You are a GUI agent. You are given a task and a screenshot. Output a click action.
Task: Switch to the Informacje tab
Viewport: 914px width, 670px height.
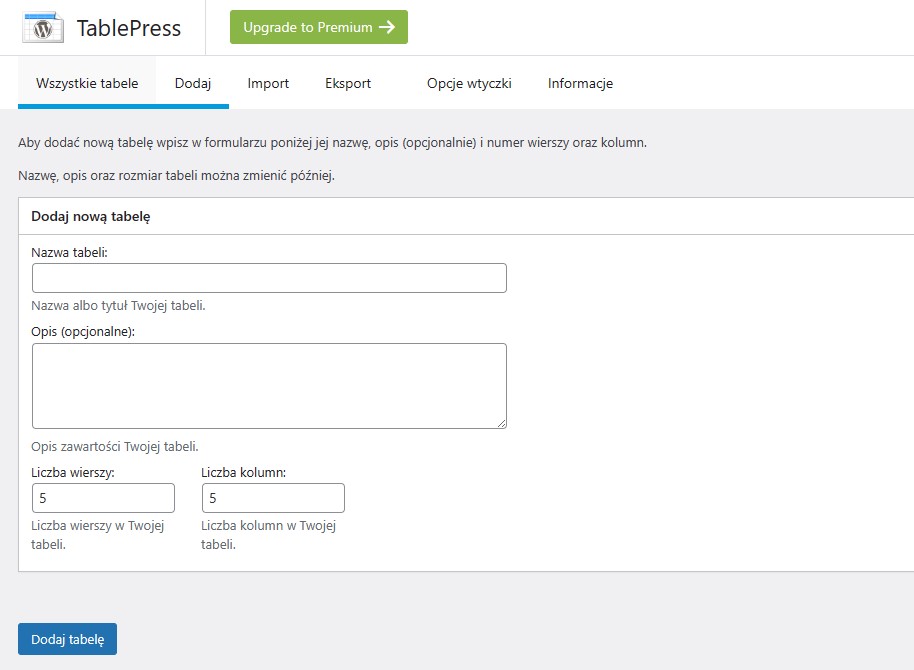[x=580, y=83]
